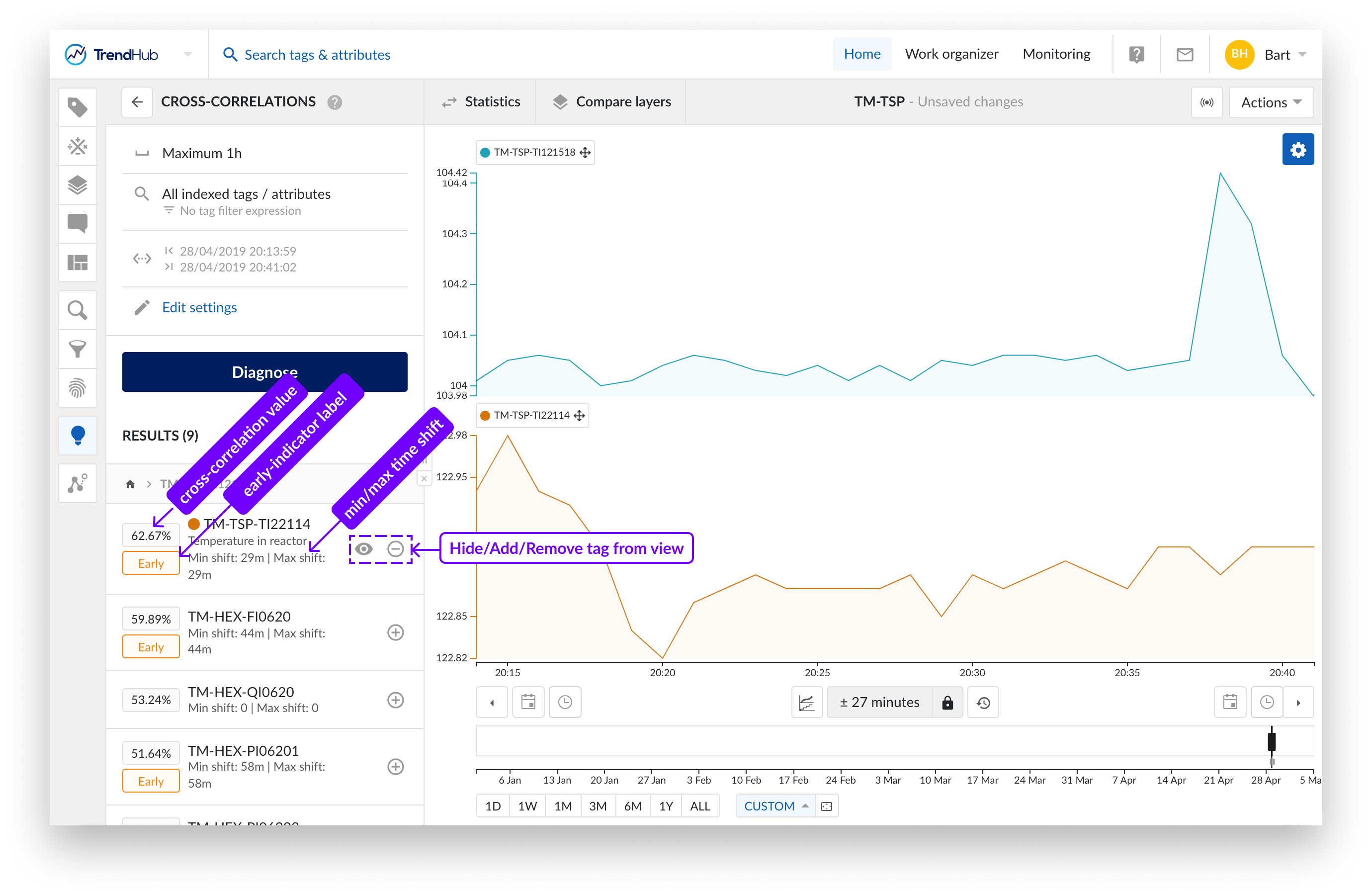Click the Search tags & attributes field
This screenshot has height=895, width=1372.
coord(317,55)
